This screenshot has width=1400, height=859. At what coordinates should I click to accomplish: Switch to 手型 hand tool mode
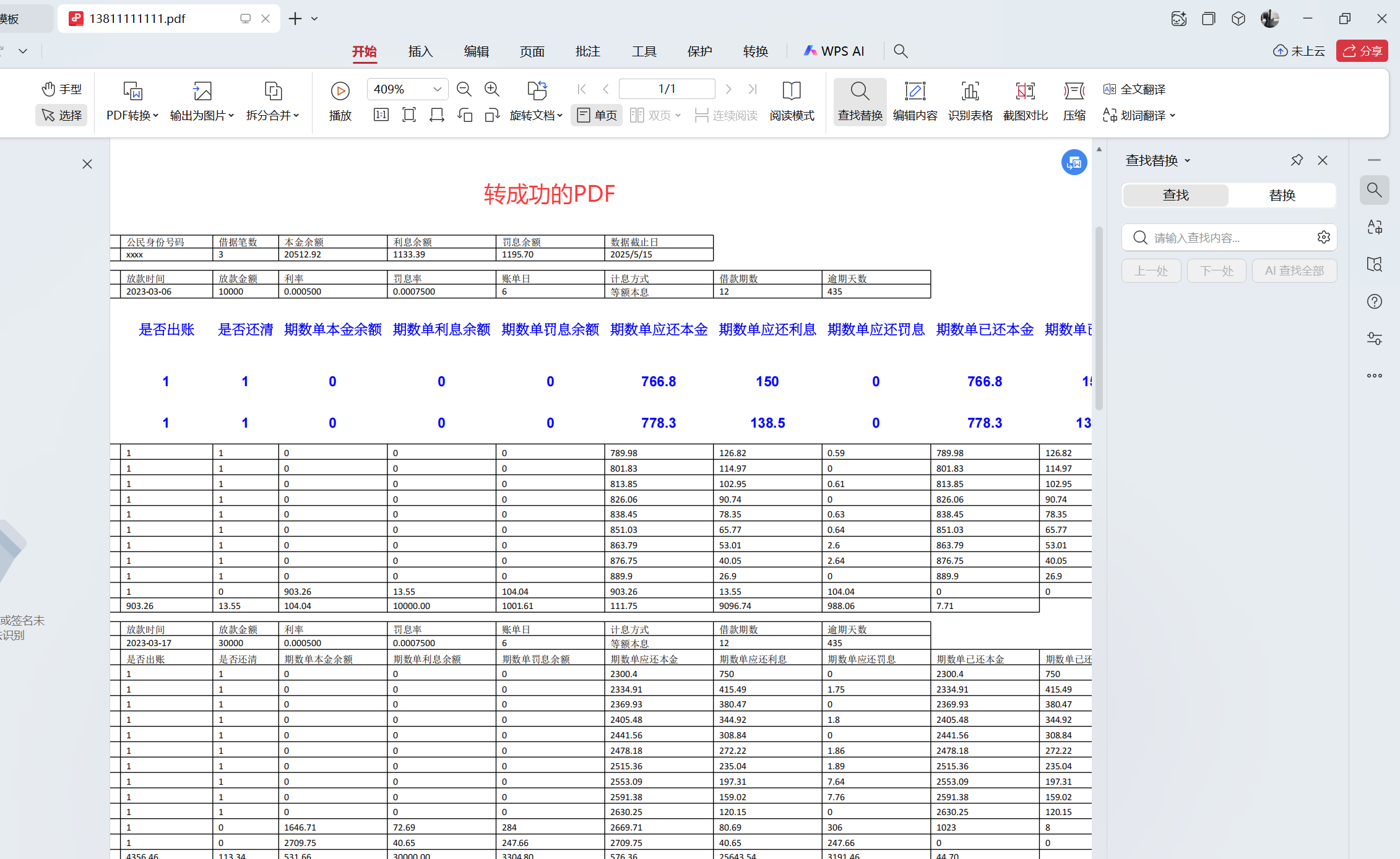(x=61, y=89)
